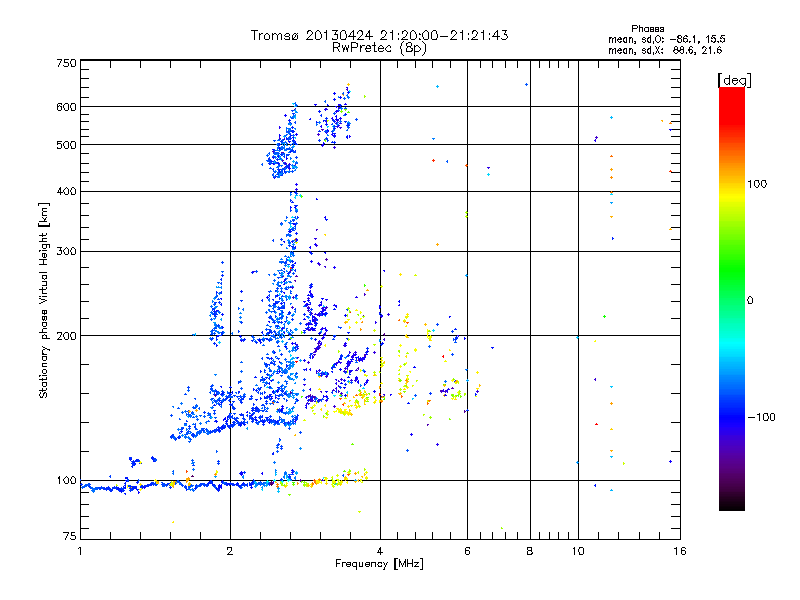
Task: Click the y-axis tick label "200"
Action: (x=66, y=336)
